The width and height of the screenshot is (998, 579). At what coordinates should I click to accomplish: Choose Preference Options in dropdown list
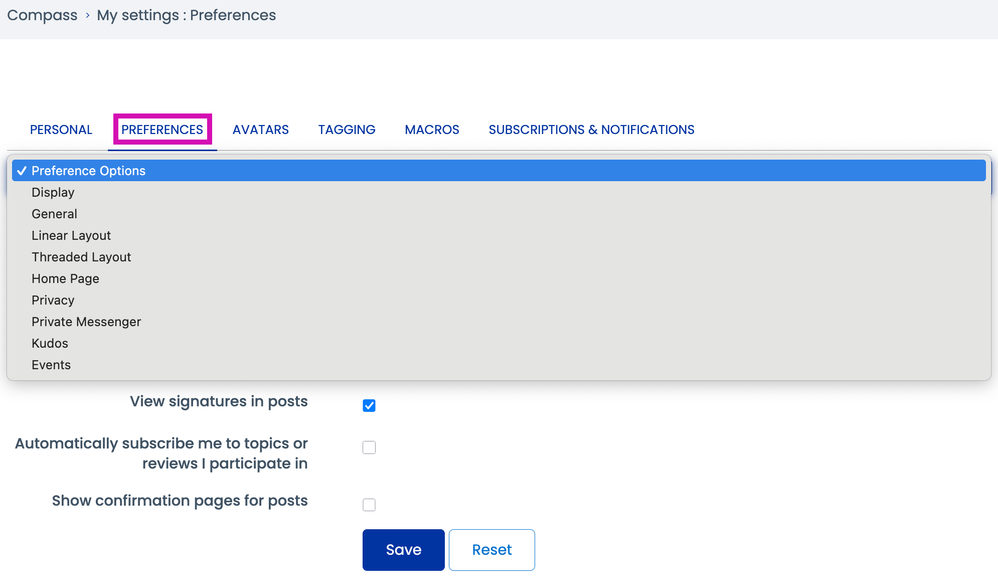88,171
